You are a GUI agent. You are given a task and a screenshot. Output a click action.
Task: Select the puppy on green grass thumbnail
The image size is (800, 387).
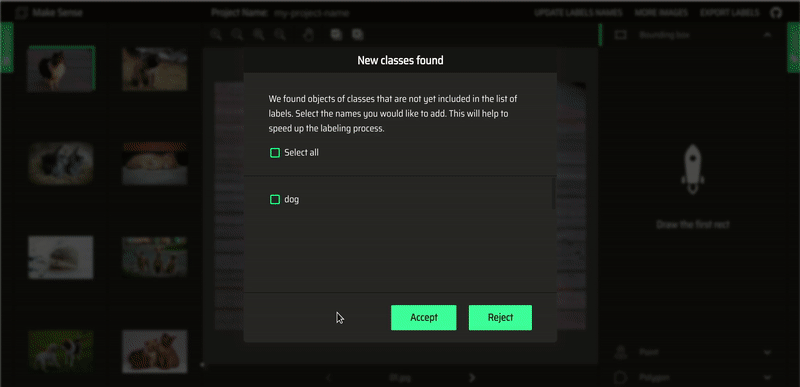[61, 351]
